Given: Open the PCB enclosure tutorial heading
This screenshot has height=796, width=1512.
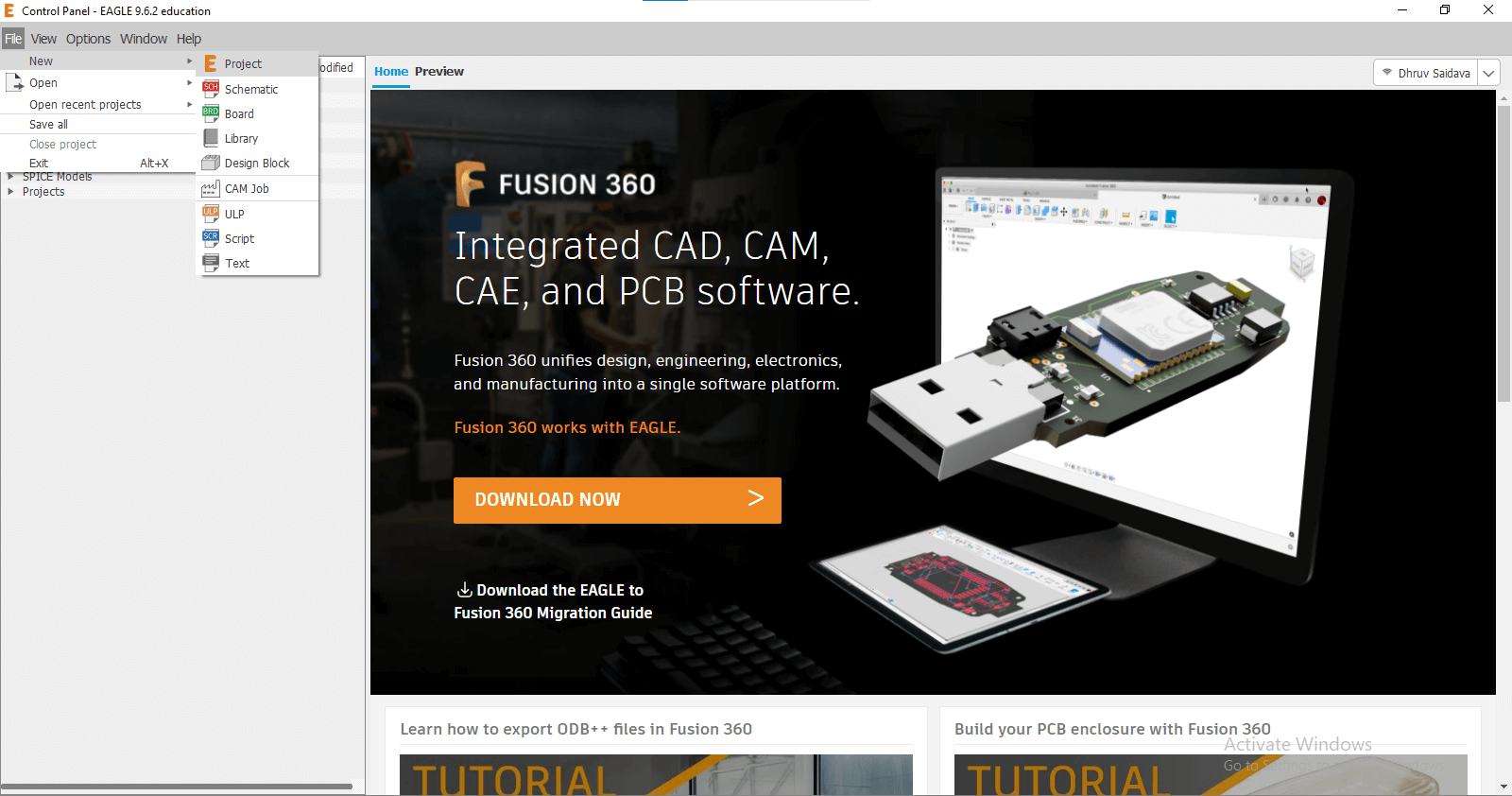Looking at the screenshot, I should point(1112,729).
